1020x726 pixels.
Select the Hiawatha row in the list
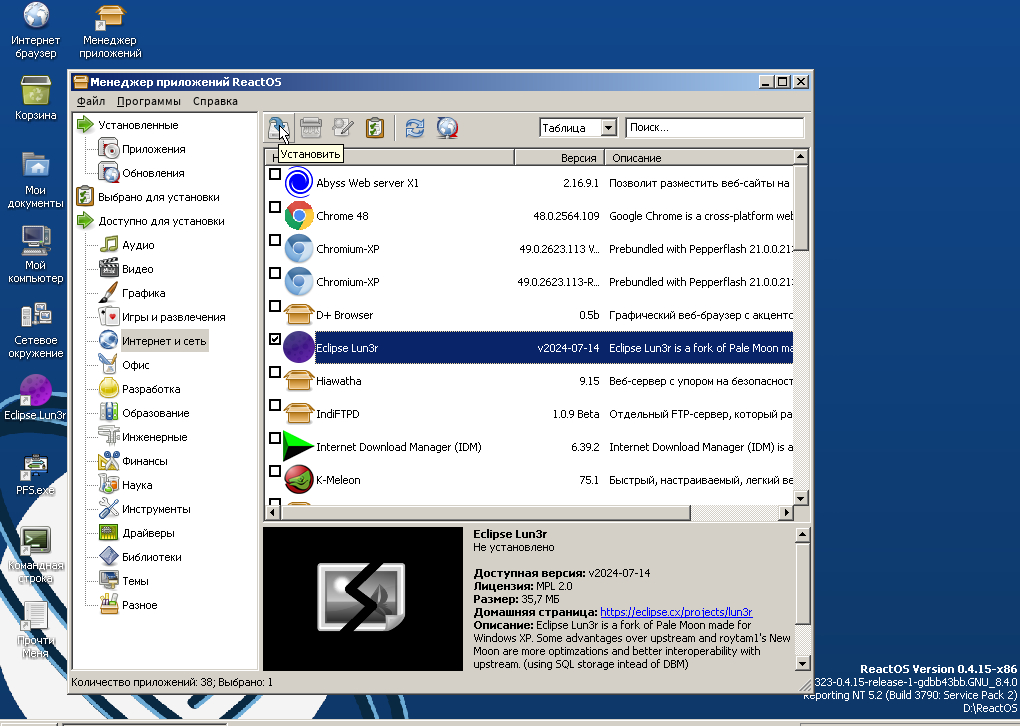(x=530, y=381)
